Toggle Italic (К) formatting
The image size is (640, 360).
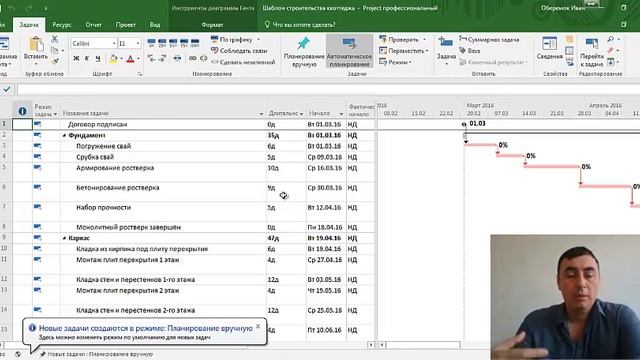[x=87, y=59]
